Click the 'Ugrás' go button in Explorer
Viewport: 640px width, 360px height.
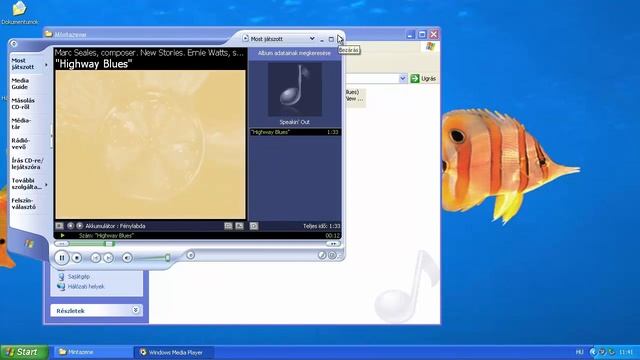point(423,78)
